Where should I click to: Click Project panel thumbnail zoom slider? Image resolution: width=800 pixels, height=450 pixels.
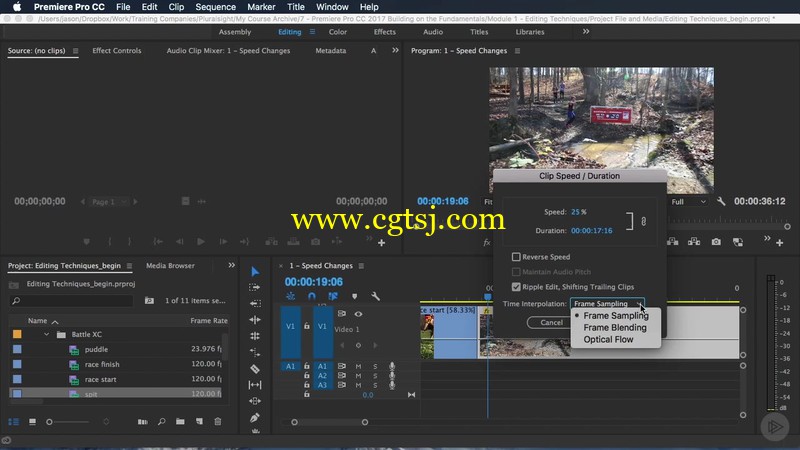pyautogui.click(x=69, y=422)
